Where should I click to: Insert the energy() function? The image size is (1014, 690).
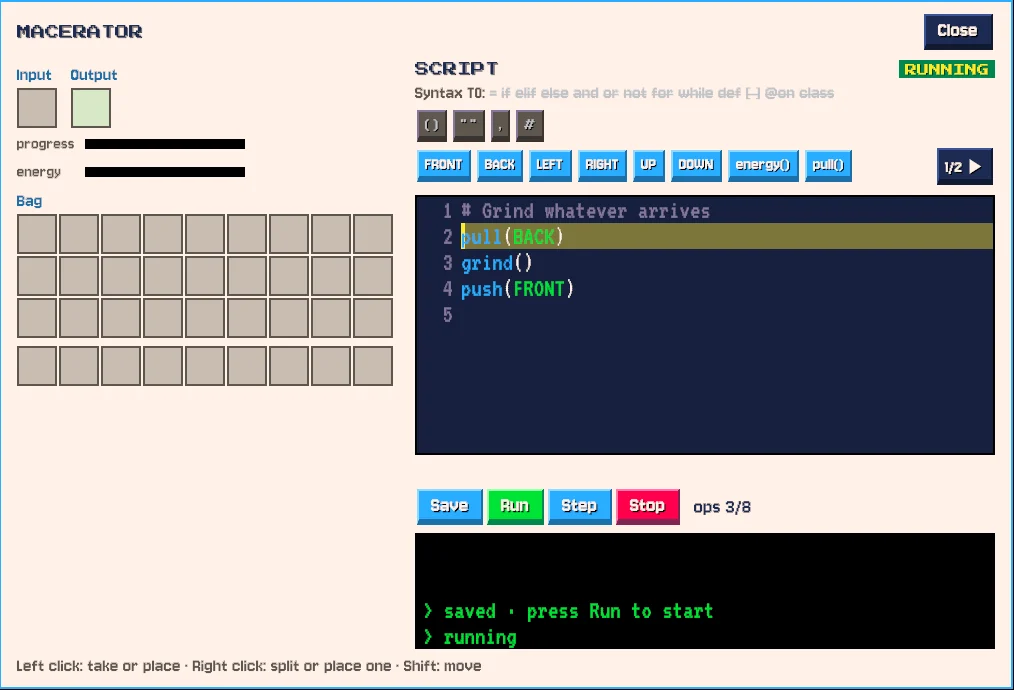coord(763,166)
